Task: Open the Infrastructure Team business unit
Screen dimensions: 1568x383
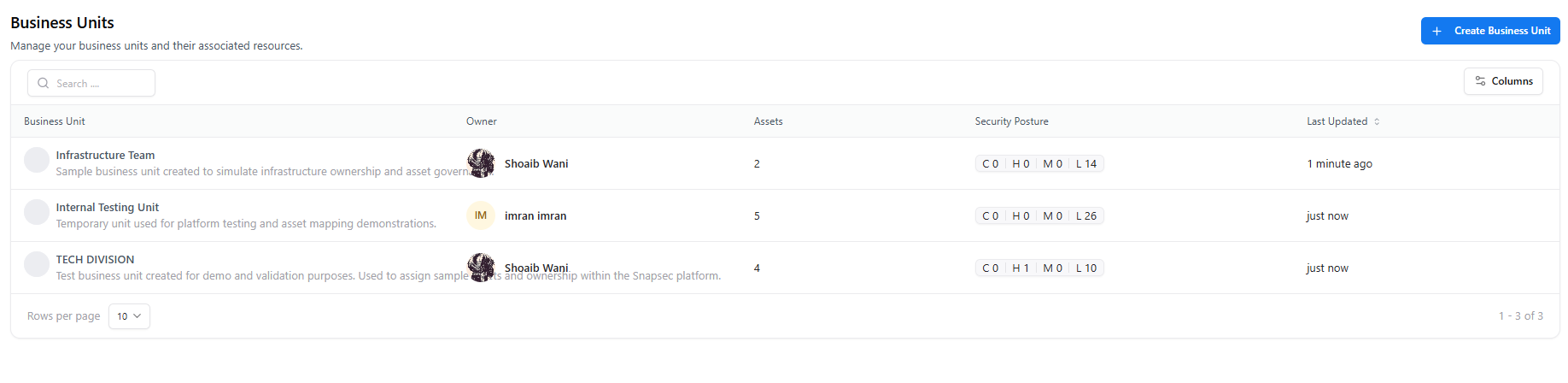Action: 105,156
